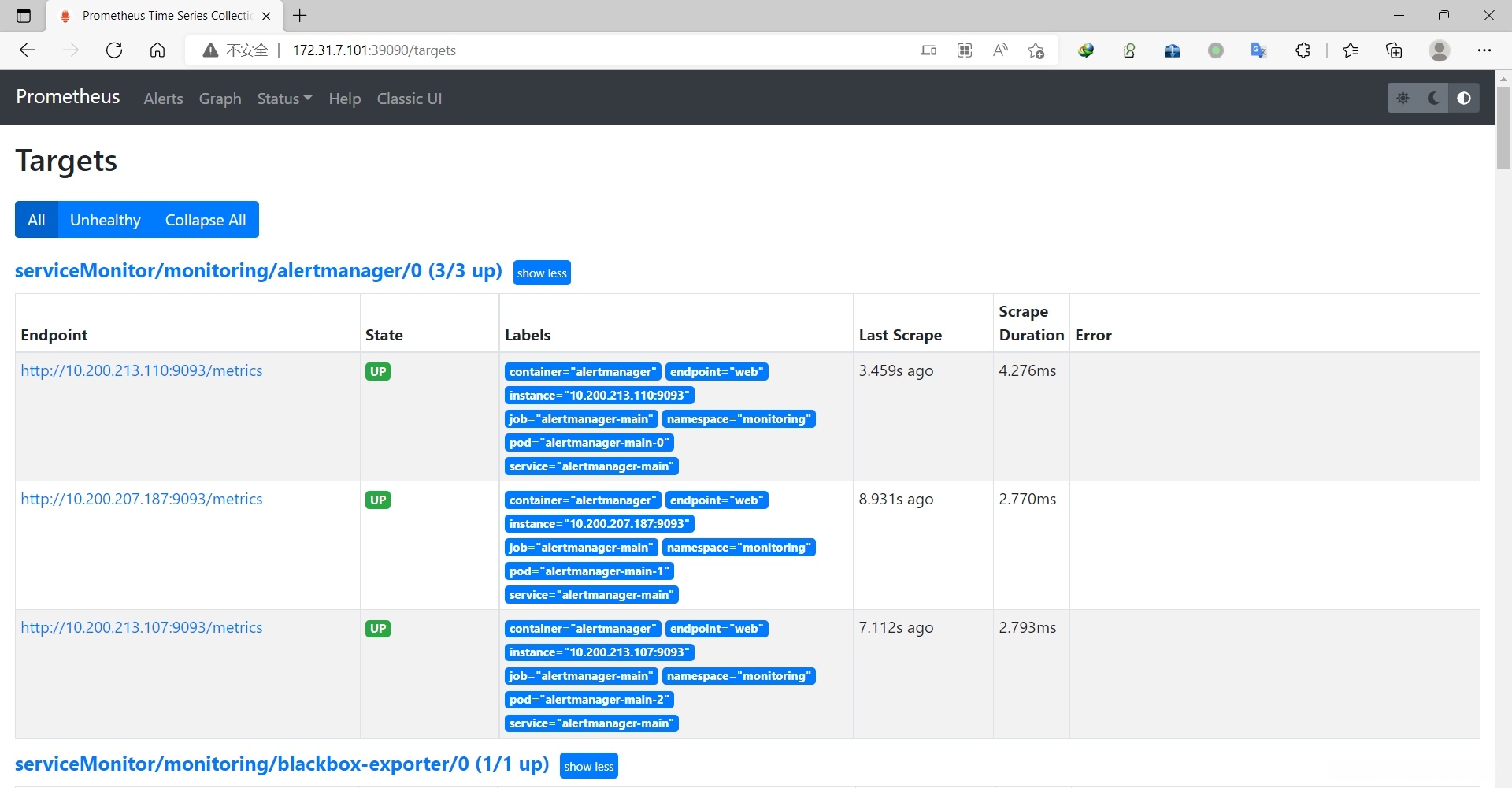Open the Alerts page
The width and height of the screenshot is (1512, 788).
pyautogui.click(x=163, y=98)
